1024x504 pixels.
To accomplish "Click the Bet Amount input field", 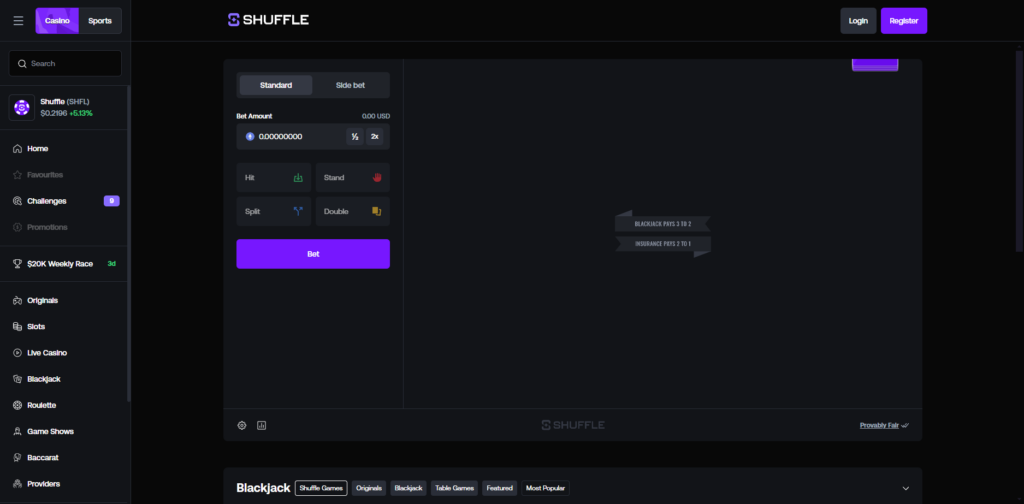I will [313, 136].
